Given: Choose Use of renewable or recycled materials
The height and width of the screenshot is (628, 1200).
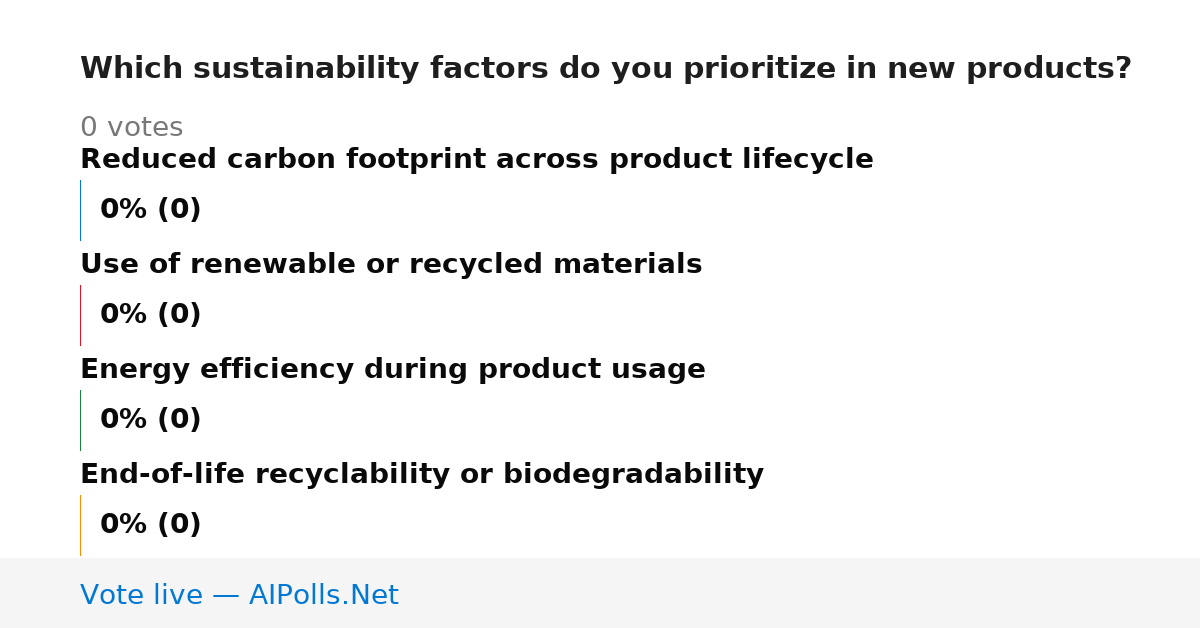Looking at the screenshot, I should tap(391, 265).
